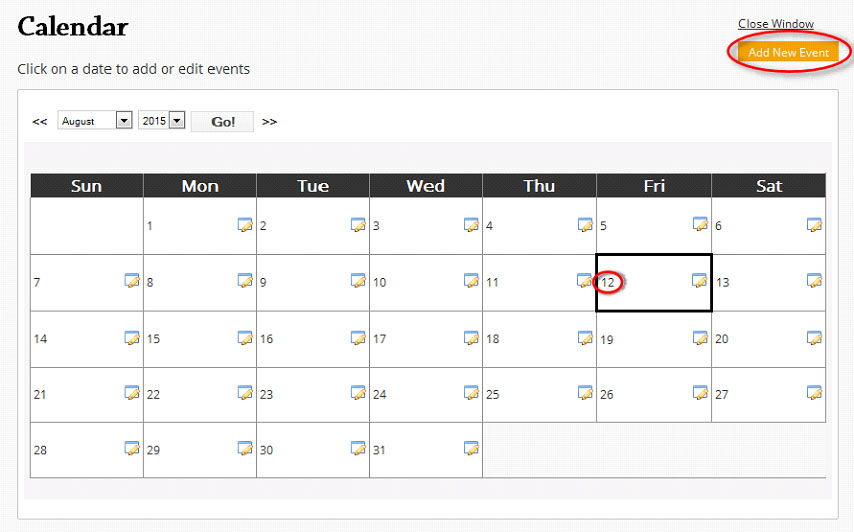Open the edit icon on day 26
854x532 pixels.
tap(700, 392)
